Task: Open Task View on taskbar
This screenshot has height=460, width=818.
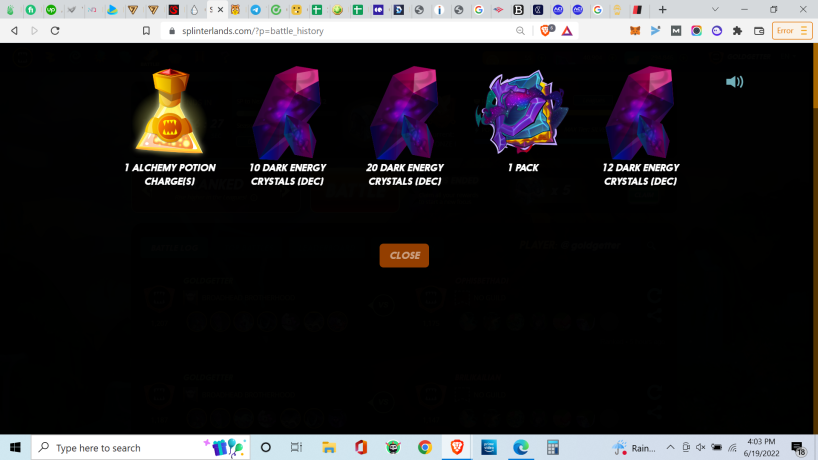Action: (x=296, y=447)
